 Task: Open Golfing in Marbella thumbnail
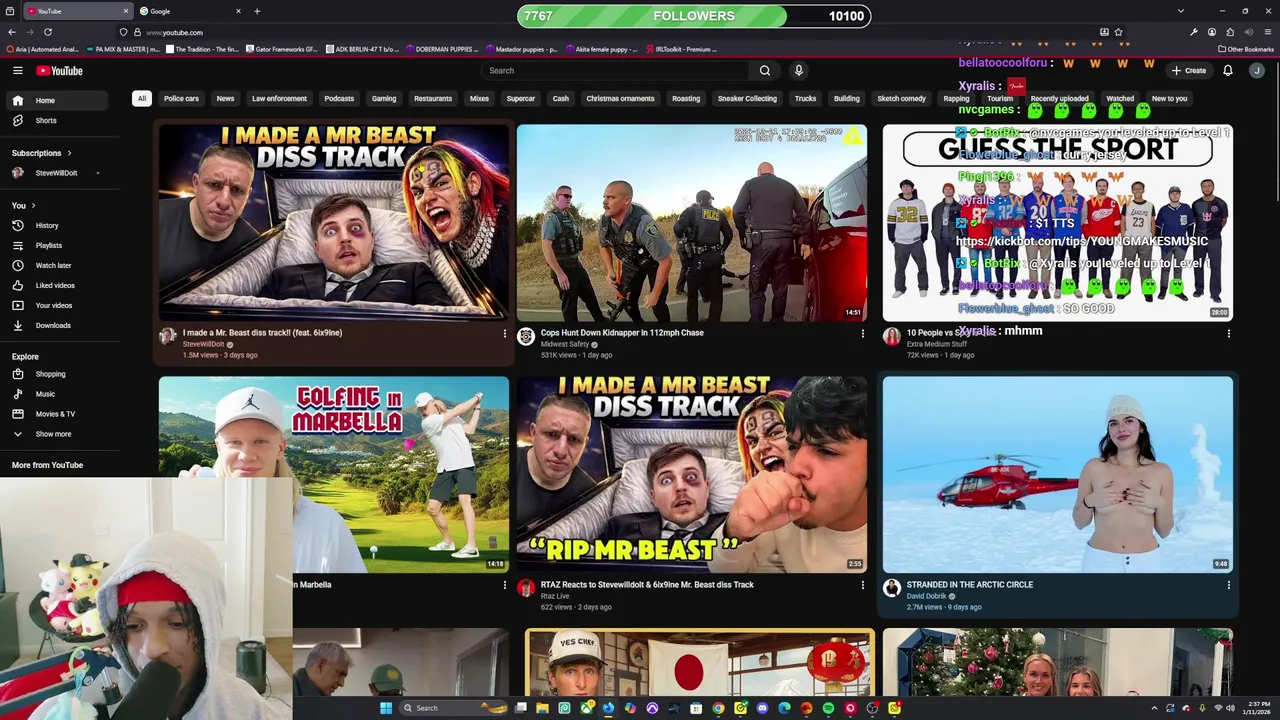click(x=333, y=474)
